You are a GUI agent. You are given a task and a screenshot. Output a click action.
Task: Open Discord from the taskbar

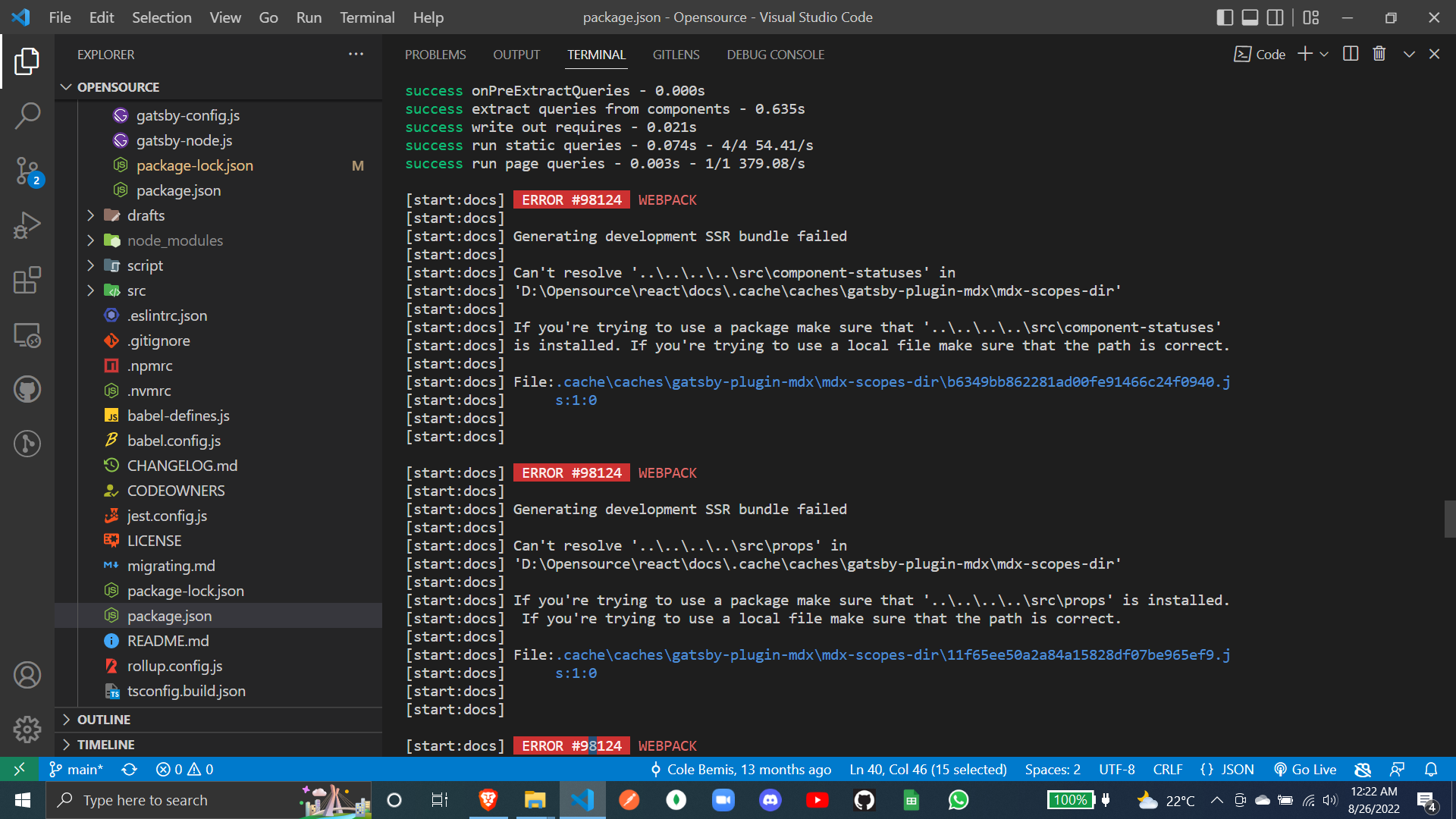[770, 800]
